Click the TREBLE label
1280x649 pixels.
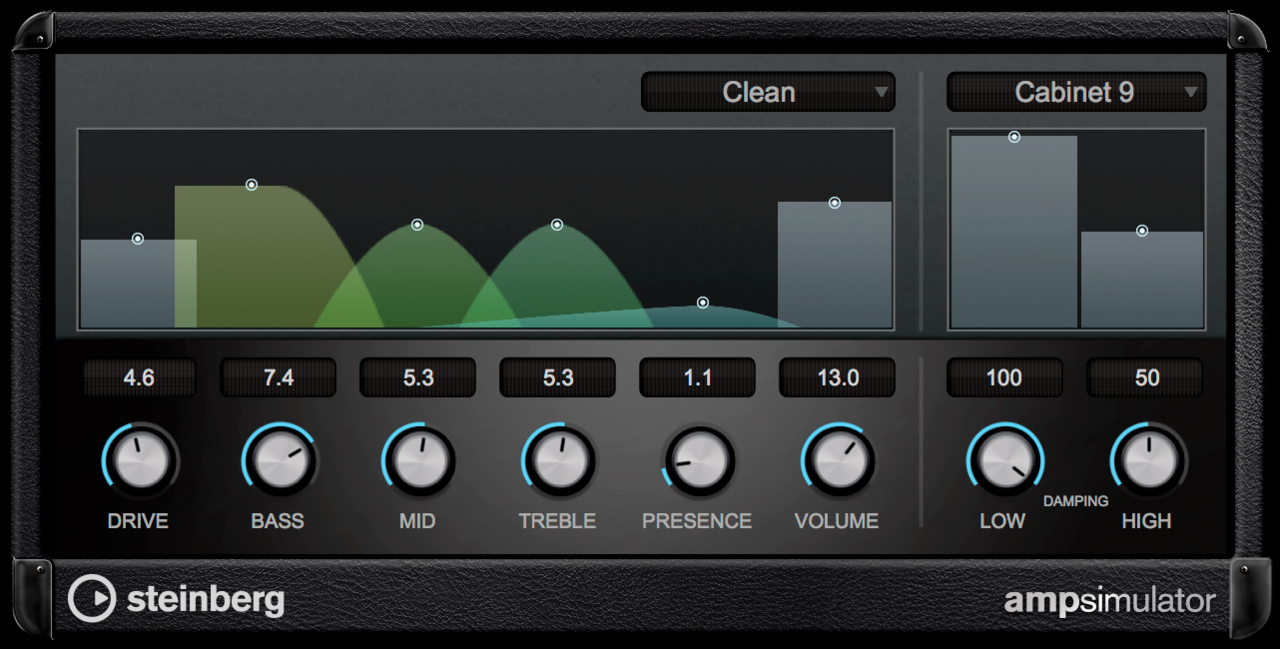coord(558,521)
